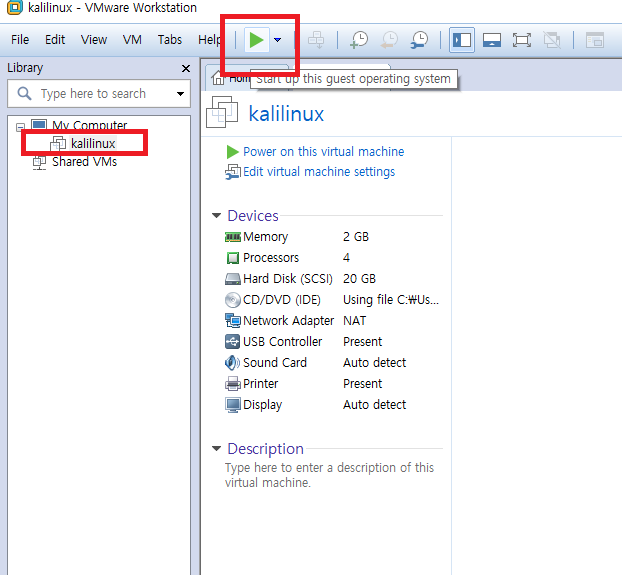Click the console view toolbar icon

point(595,40)
